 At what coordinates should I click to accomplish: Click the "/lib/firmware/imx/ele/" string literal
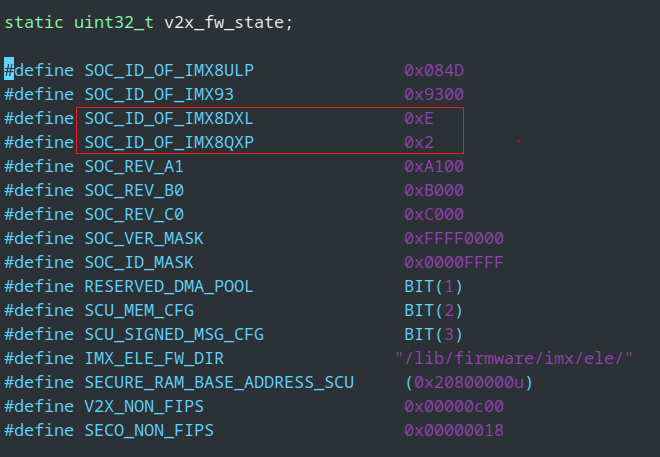[514, 358]
